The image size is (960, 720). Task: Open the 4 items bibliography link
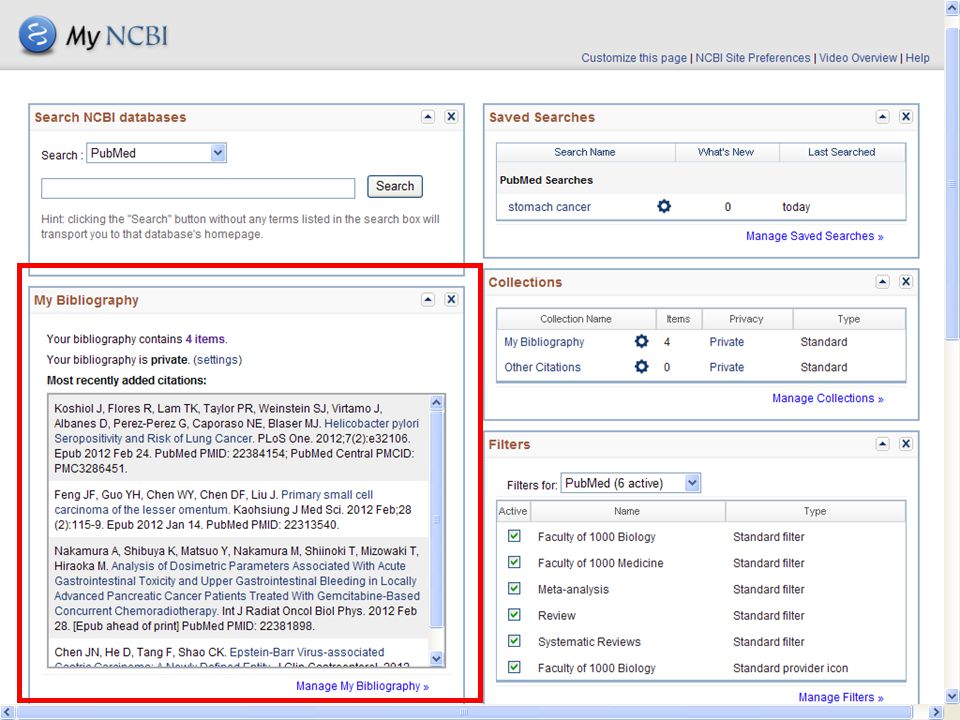point(205,339)
